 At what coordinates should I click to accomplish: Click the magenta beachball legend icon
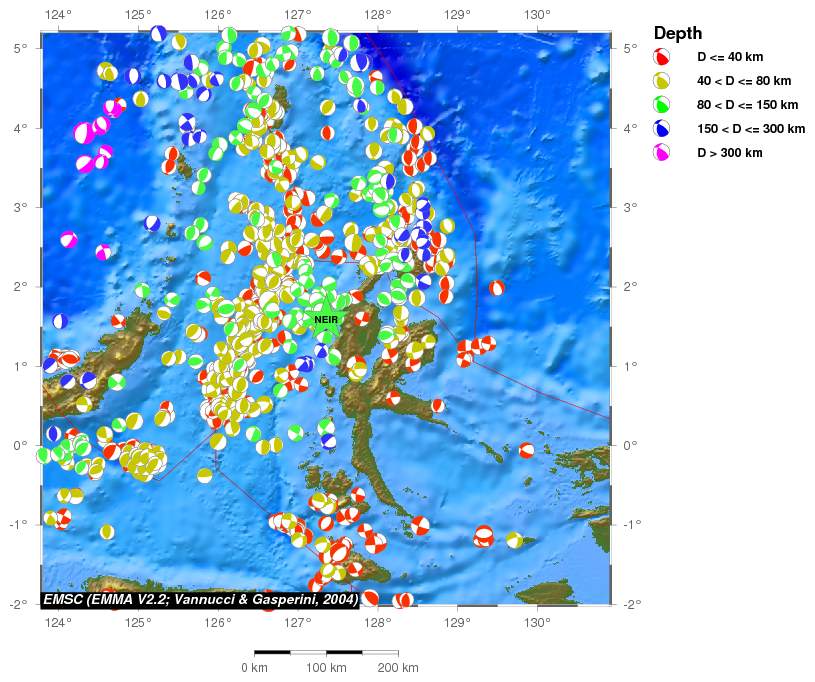[x=662, y=152]
